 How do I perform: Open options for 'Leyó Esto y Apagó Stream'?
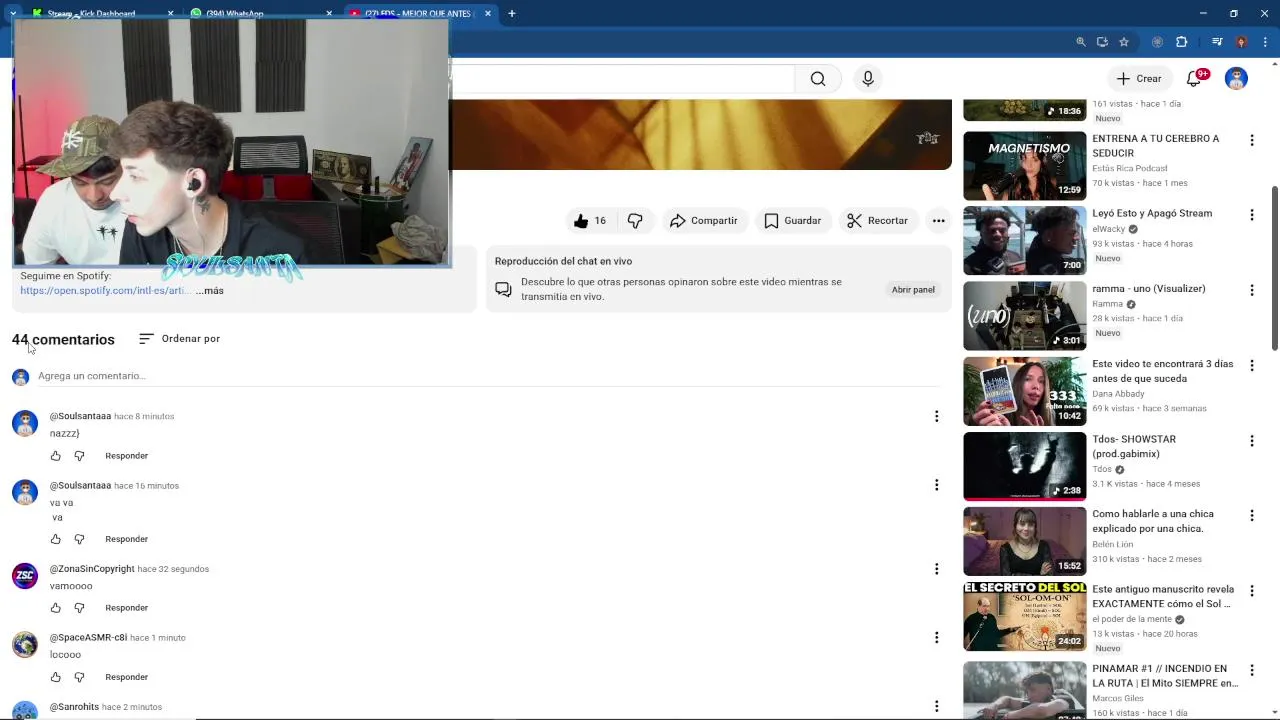click(1251, 215)
